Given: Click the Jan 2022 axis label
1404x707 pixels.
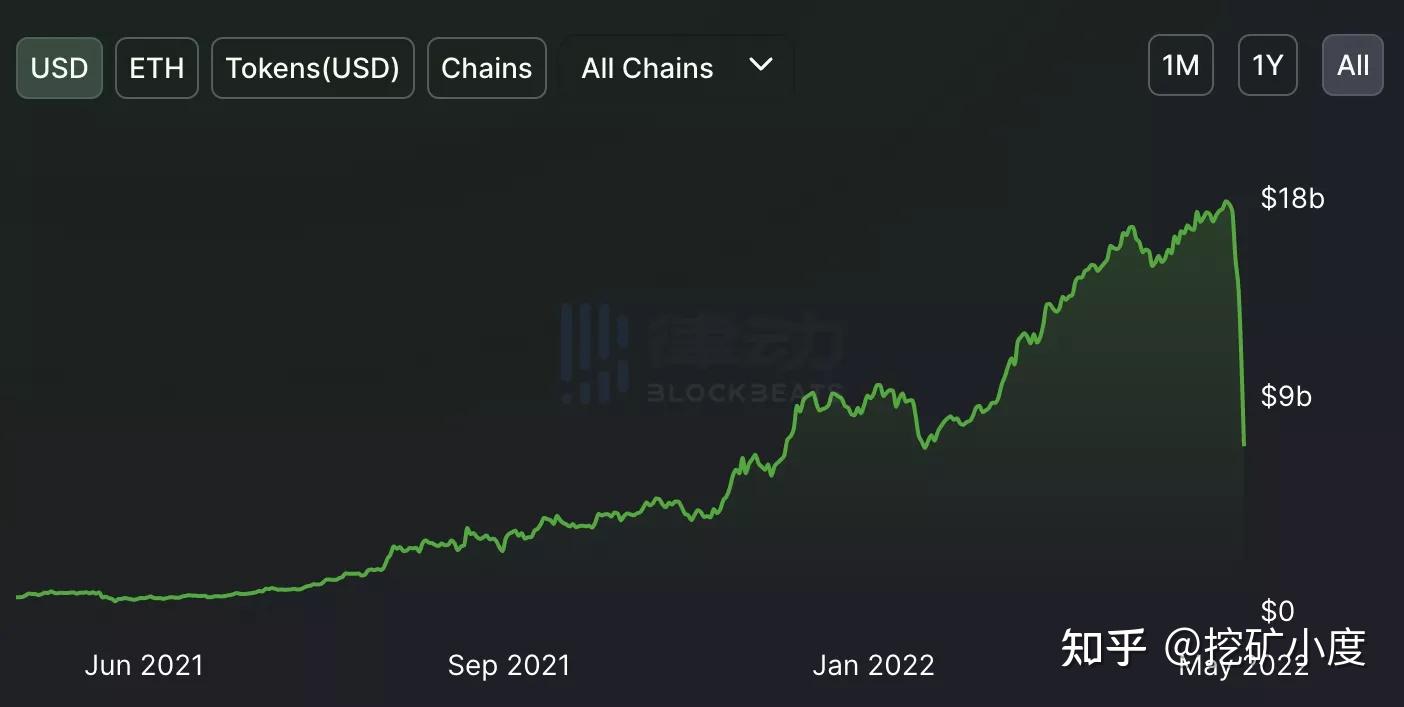Looking at the screenshot, I should pyautogui.click(x=873, y=665).
